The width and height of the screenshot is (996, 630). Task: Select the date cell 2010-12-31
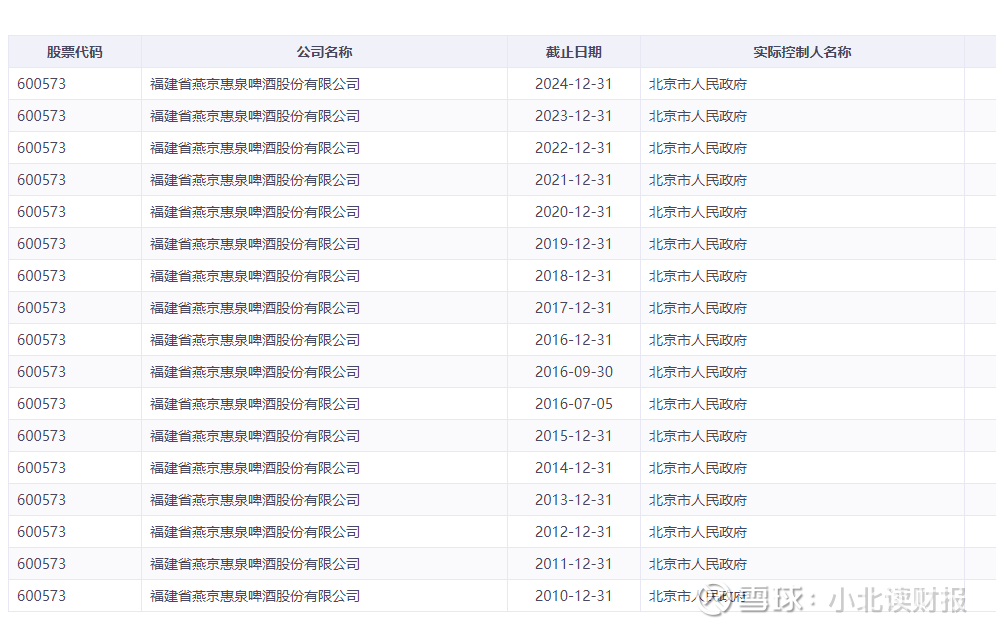point(574,596)
